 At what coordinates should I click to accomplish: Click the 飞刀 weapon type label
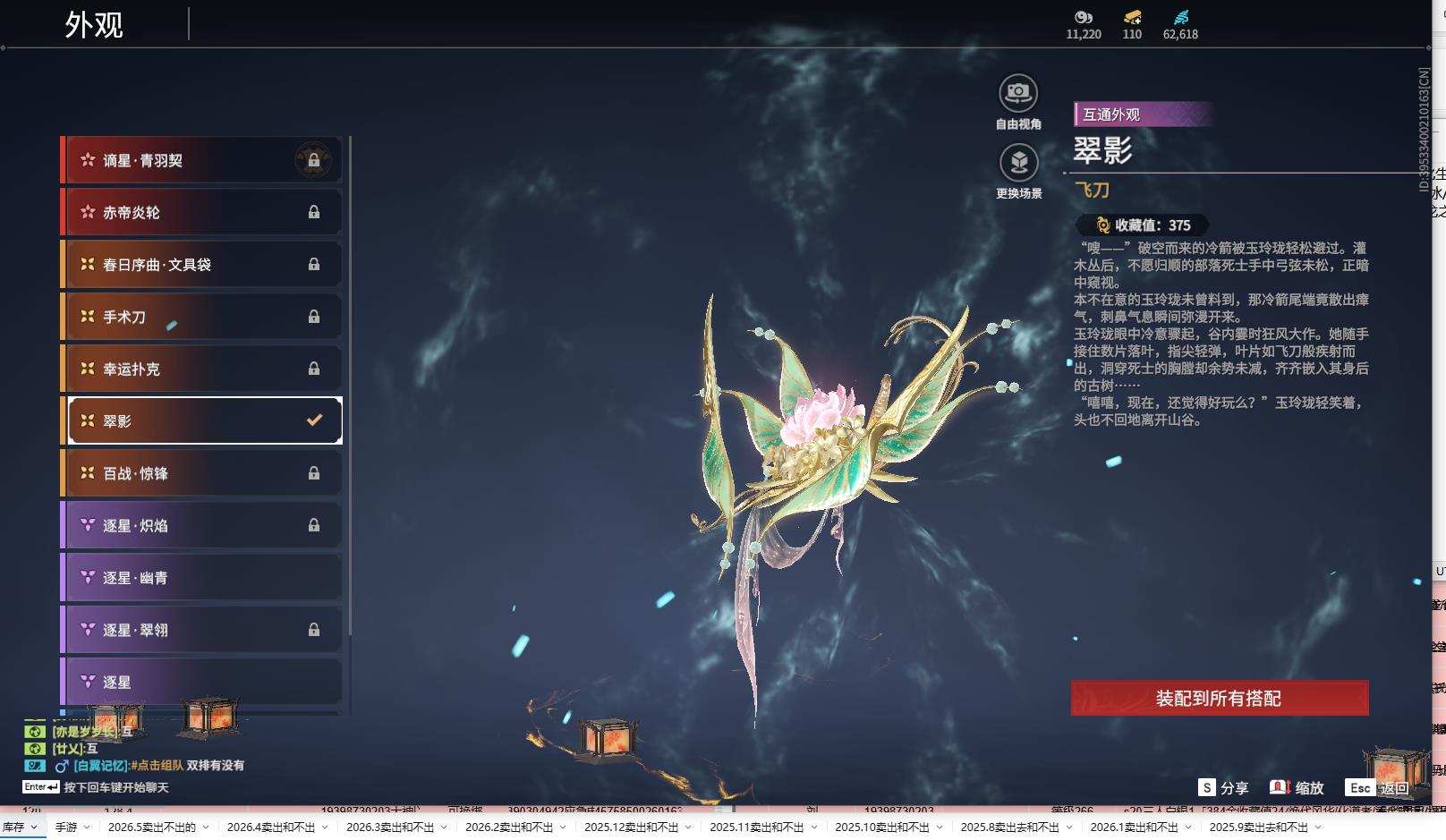click(1092, 190)
